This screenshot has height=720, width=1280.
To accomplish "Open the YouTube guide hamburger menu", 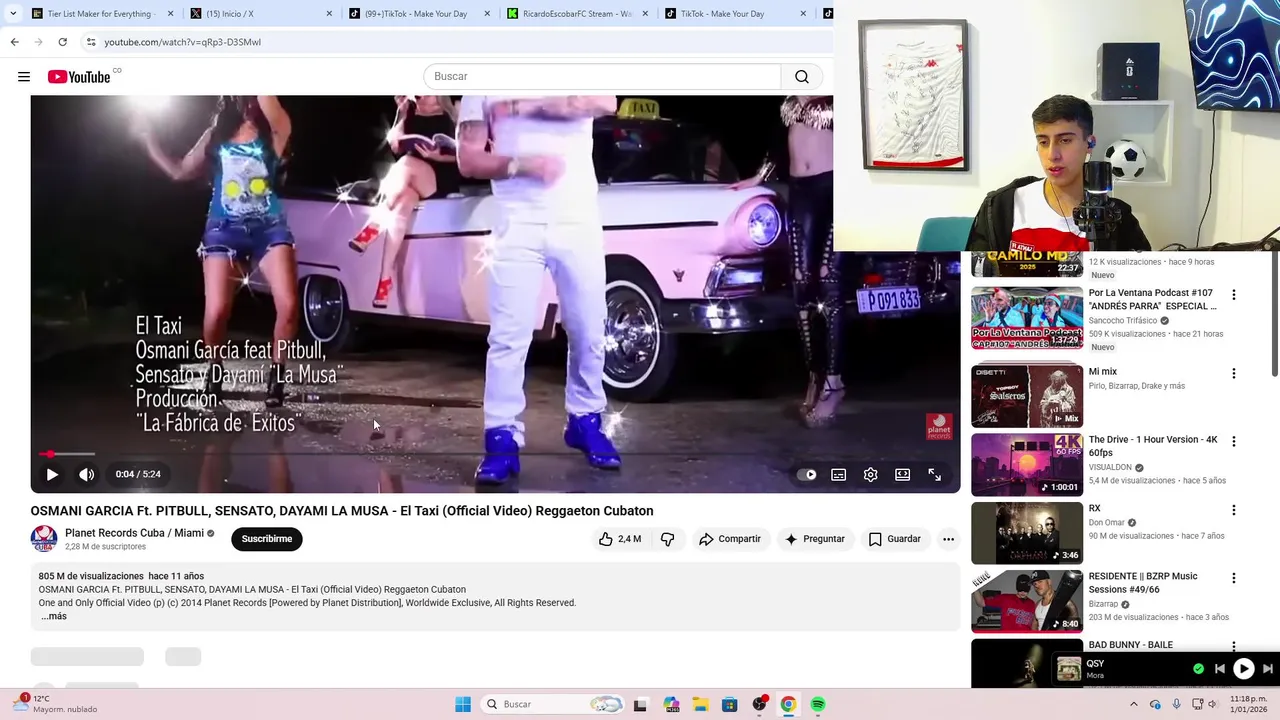I will coord(24,77).
